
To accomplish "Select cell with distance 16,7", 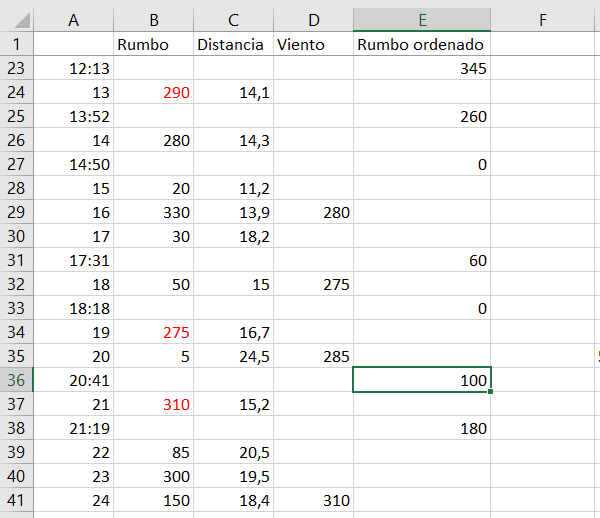I will [x=233, y=332].
